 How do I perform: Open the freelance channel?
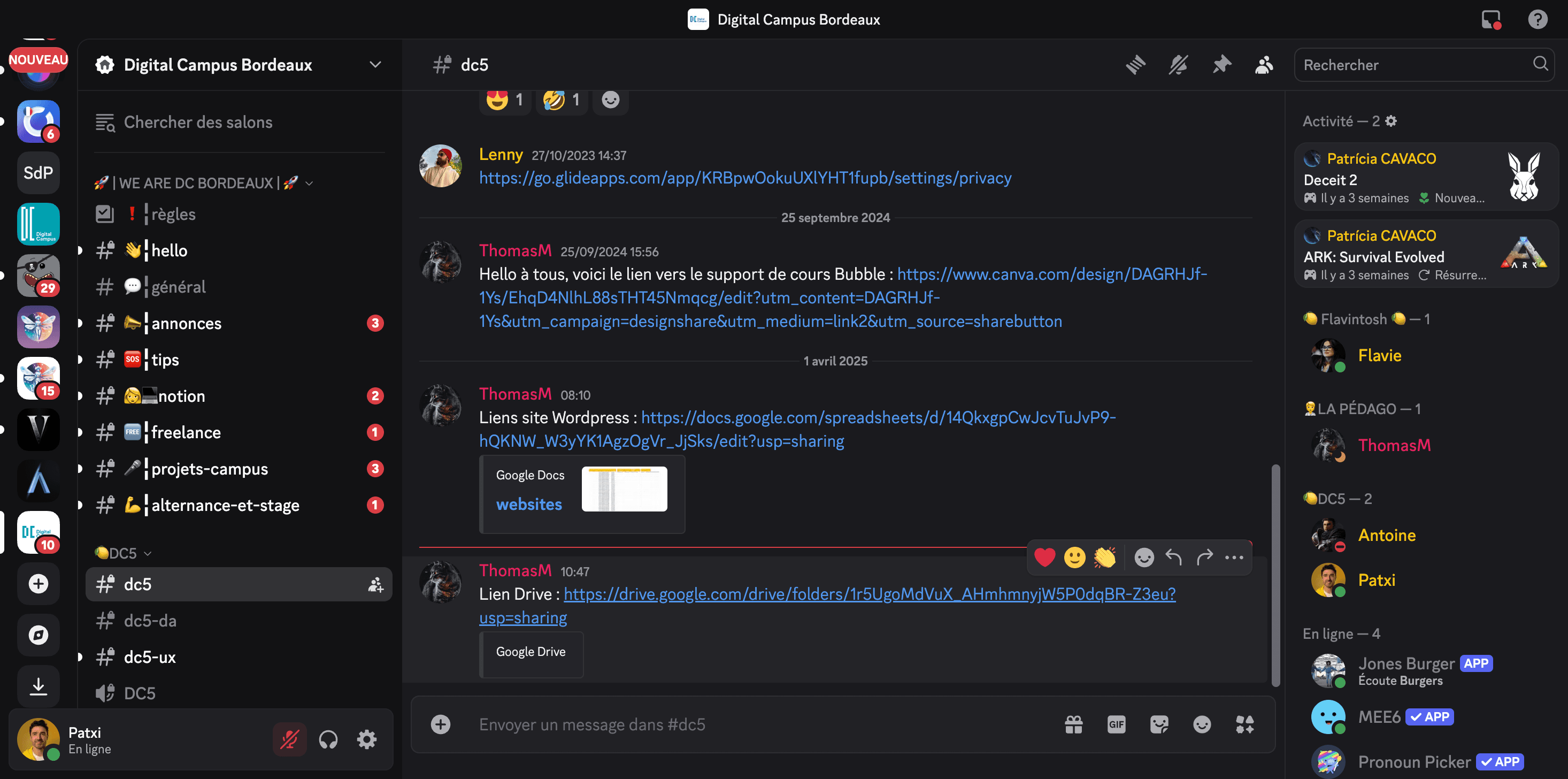[239, 432]
